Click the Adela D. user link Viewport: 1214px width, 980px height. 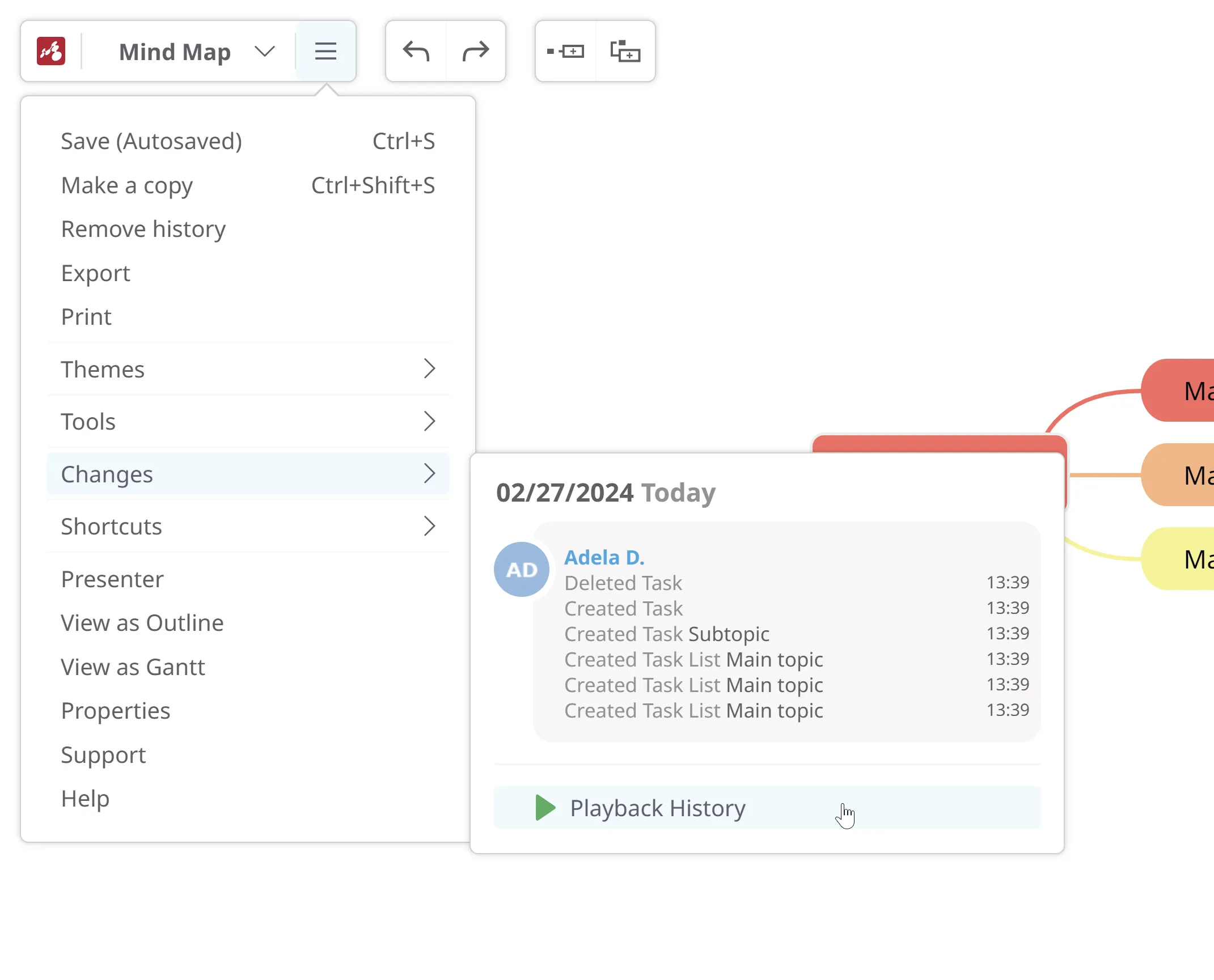pos(604,557)
